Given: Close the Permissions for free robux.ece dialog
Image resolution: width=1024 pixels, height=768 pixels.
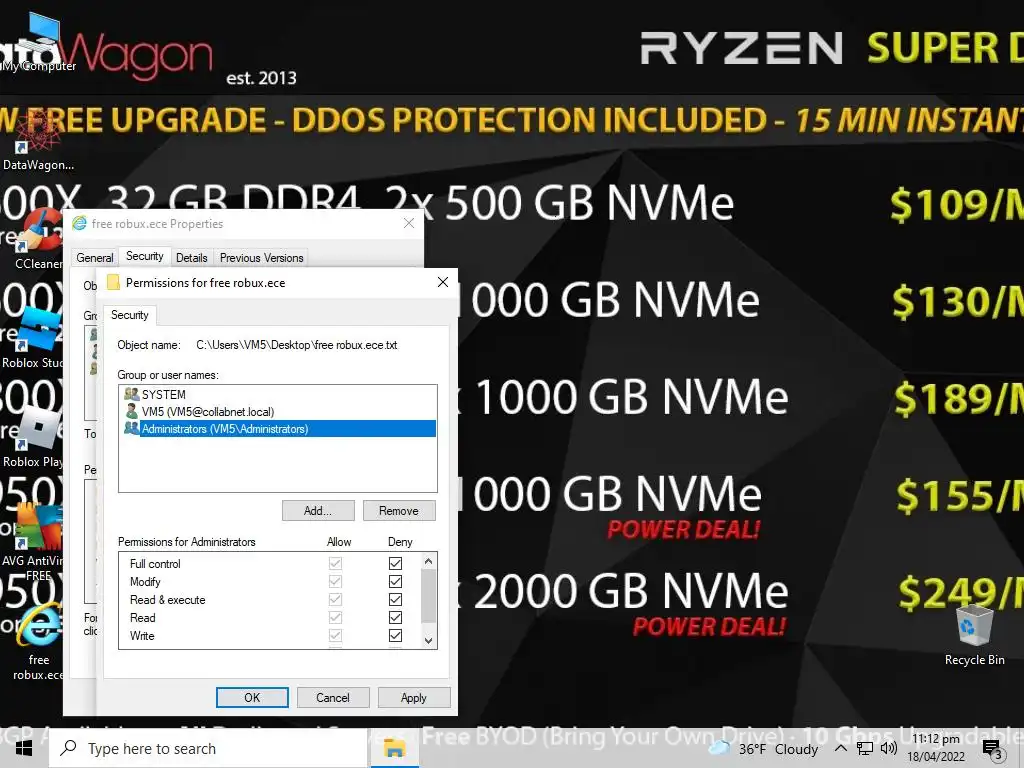Looking at the screenshot, I should [x=443, y=282].
